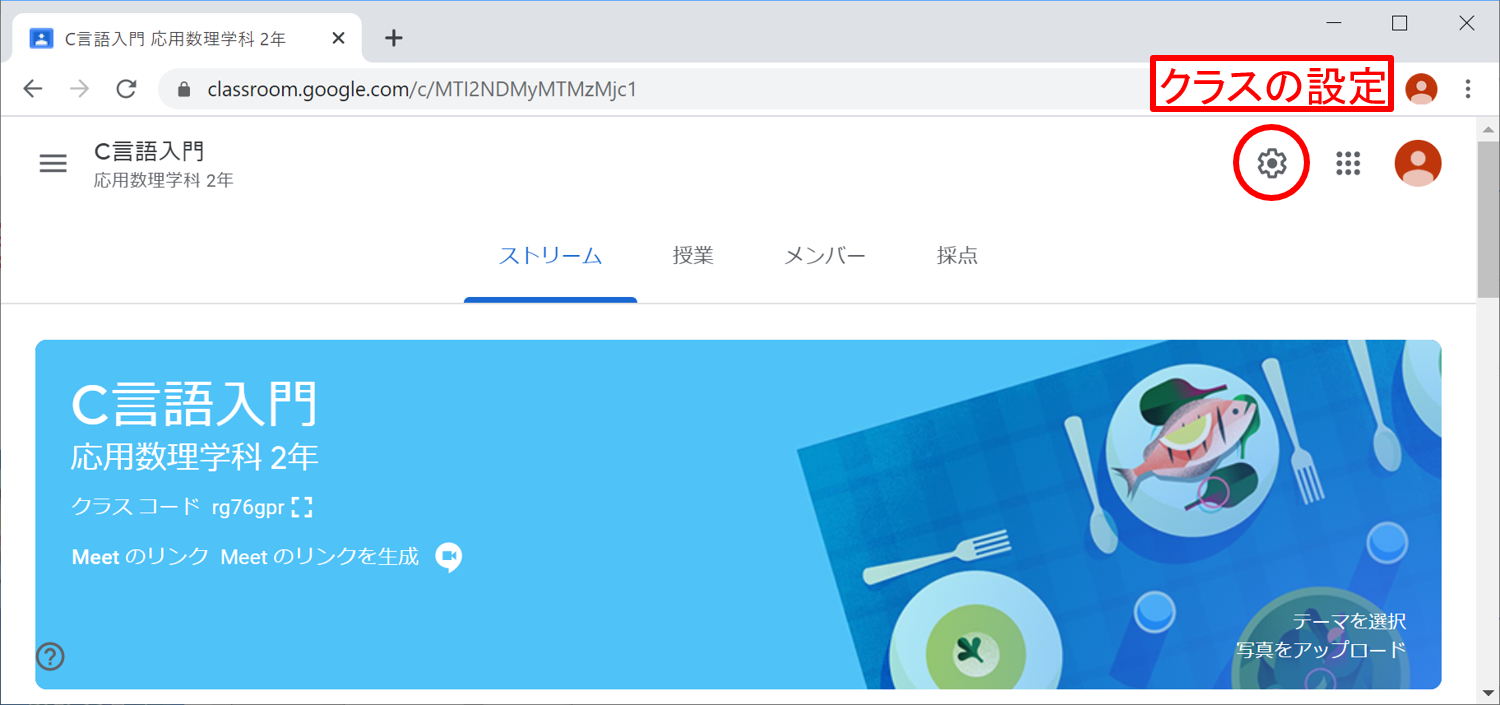Switch to the 授業 tab
Viewport: 1500px width, 705px height.
[x=693, y=256]
